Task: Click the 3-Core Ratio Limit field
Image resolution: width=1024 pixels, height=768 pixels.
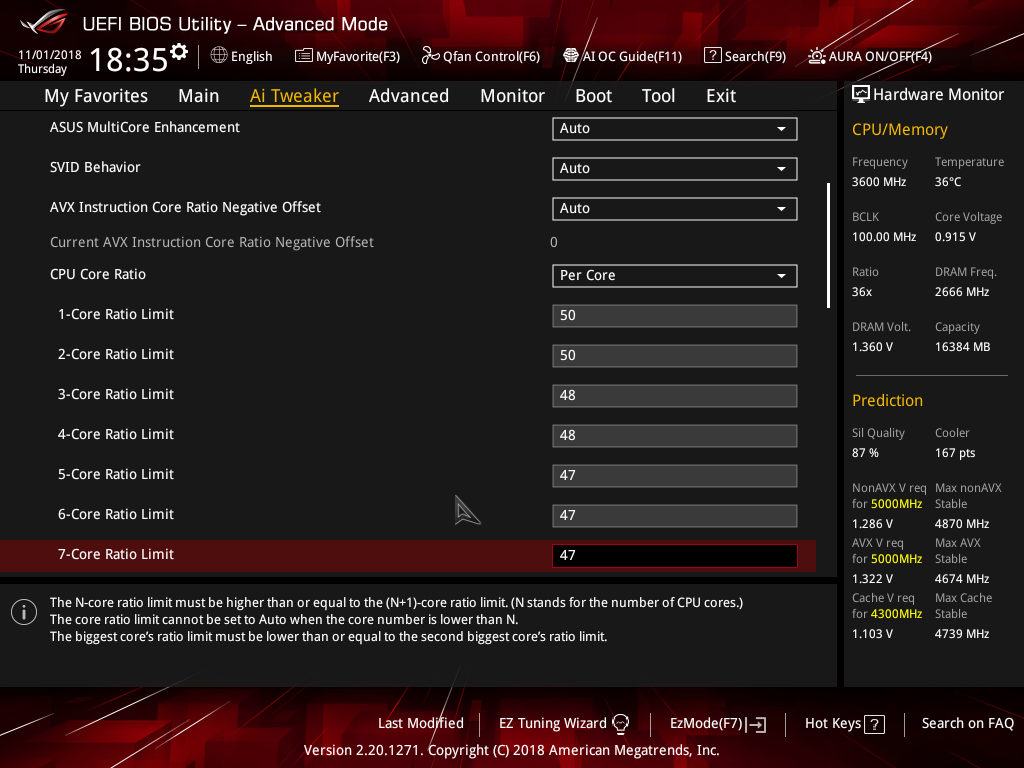Action: 675,396
